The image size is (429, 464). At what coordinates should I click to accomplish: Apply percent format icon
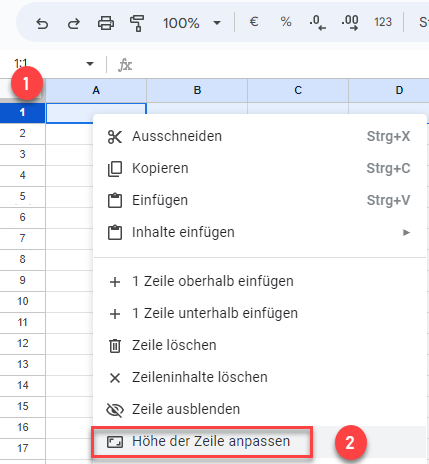(286, 22)
